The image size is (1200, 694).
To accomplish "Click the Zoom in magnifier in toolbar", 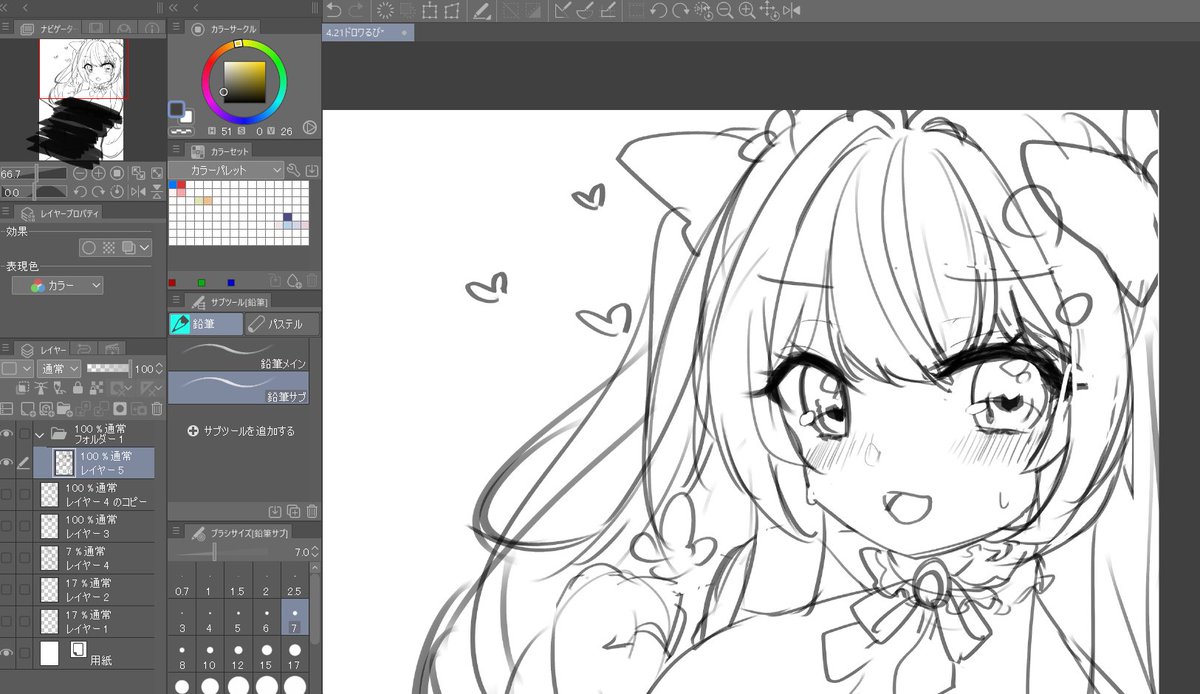I will coord(747,10).
